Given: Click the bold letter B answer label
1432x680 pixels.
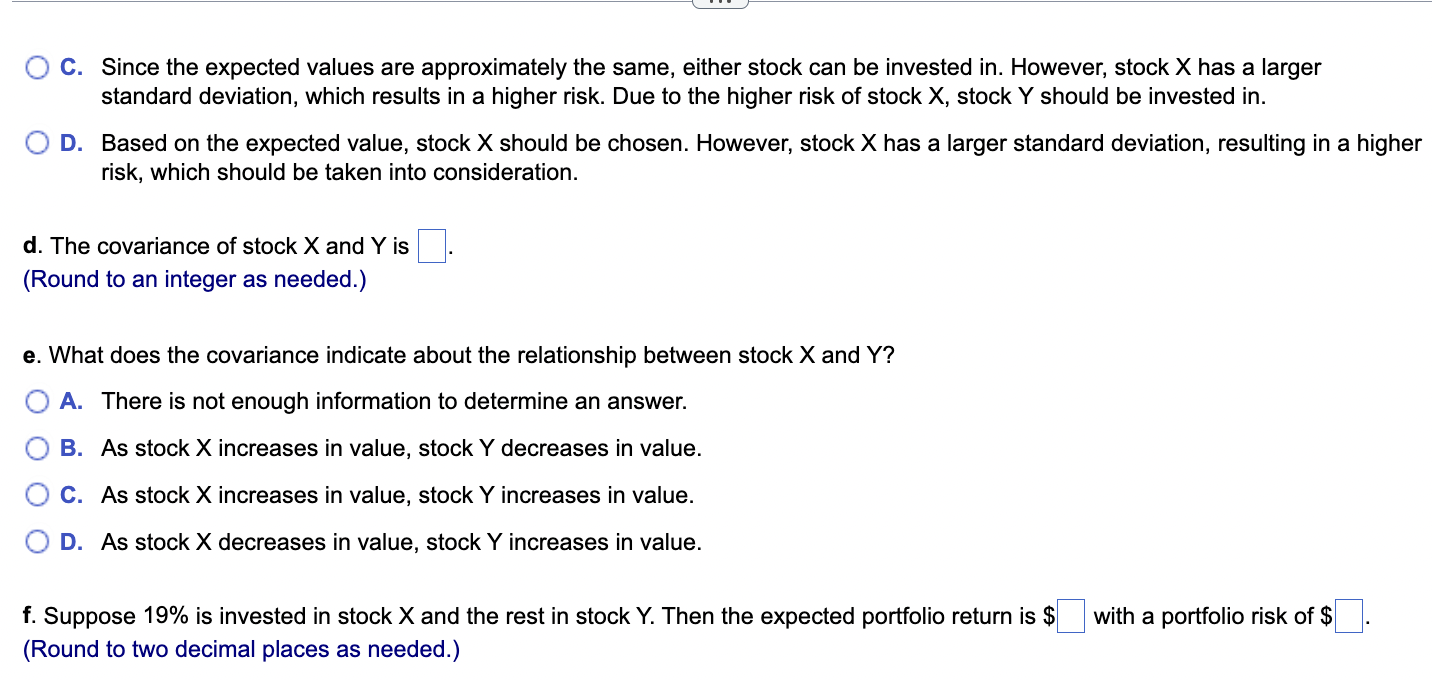Looking at the screenshot, I should click(69, 448).
